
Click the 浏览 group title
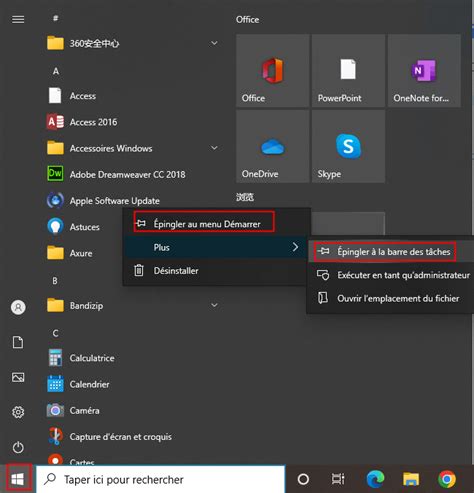[245, 197]
